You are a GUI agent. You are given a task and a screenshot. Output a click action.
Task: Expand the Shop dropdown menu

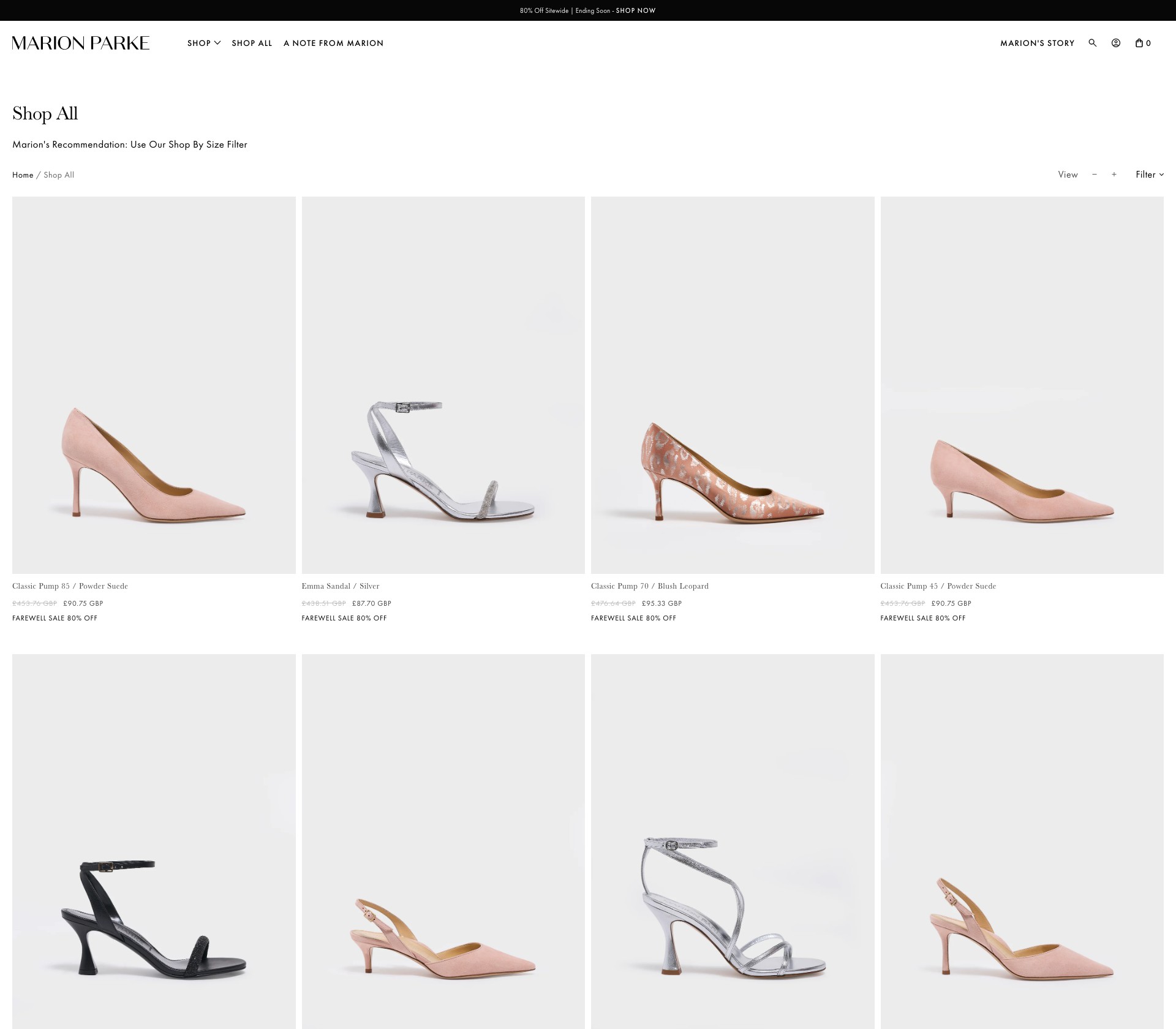(204, 43)
